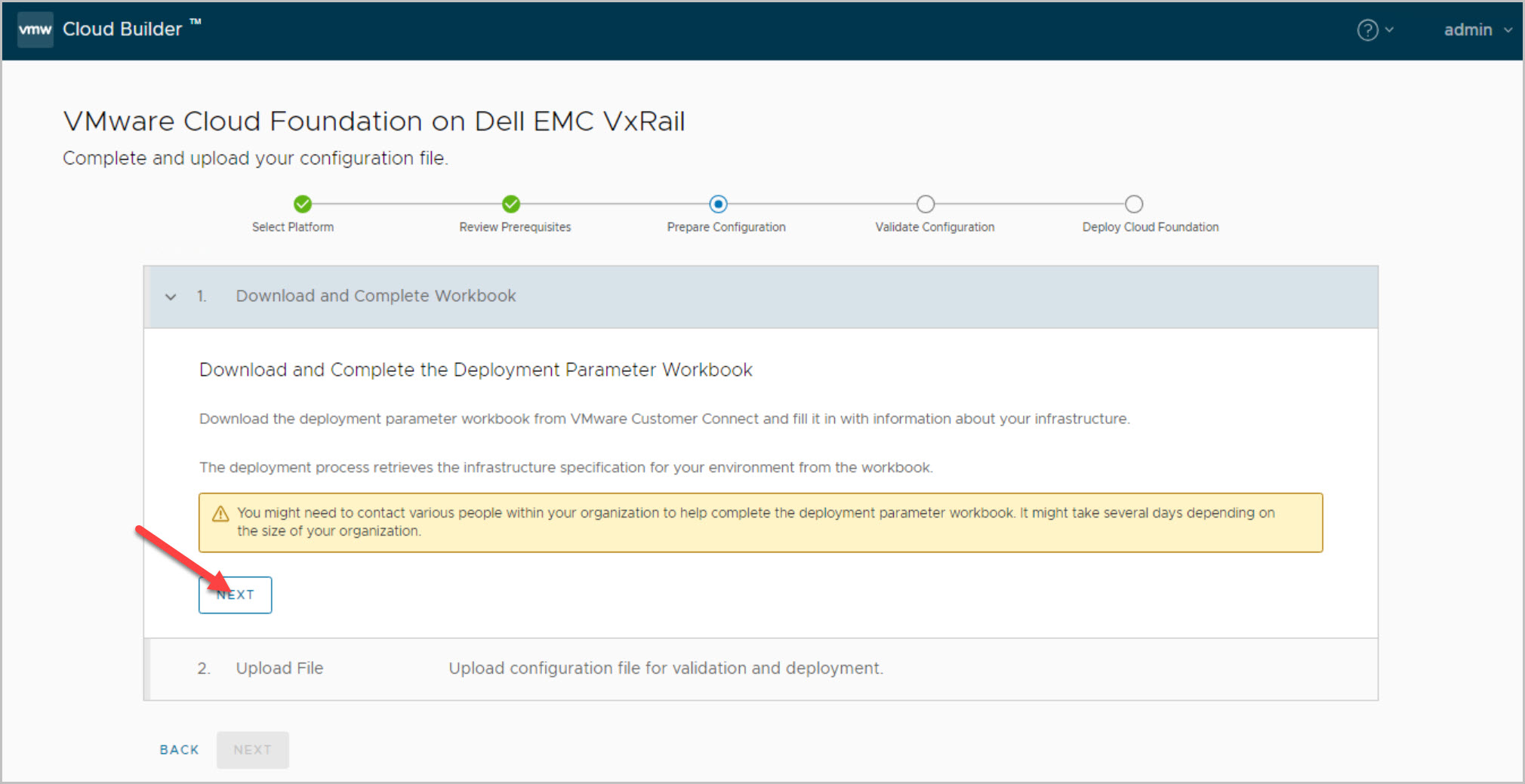Click the greyed-out NEXT button at bottom
The height and width of the screenshot is (784, 1525).
(x=252, y=750)
